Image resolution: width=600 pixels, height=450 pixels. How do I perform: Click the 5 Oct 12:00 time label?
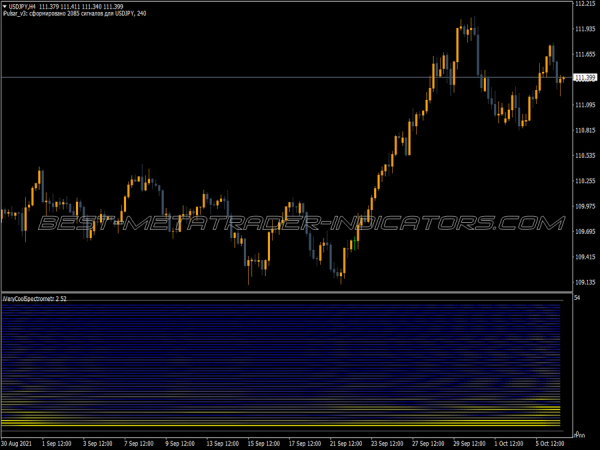pos(550,444)
